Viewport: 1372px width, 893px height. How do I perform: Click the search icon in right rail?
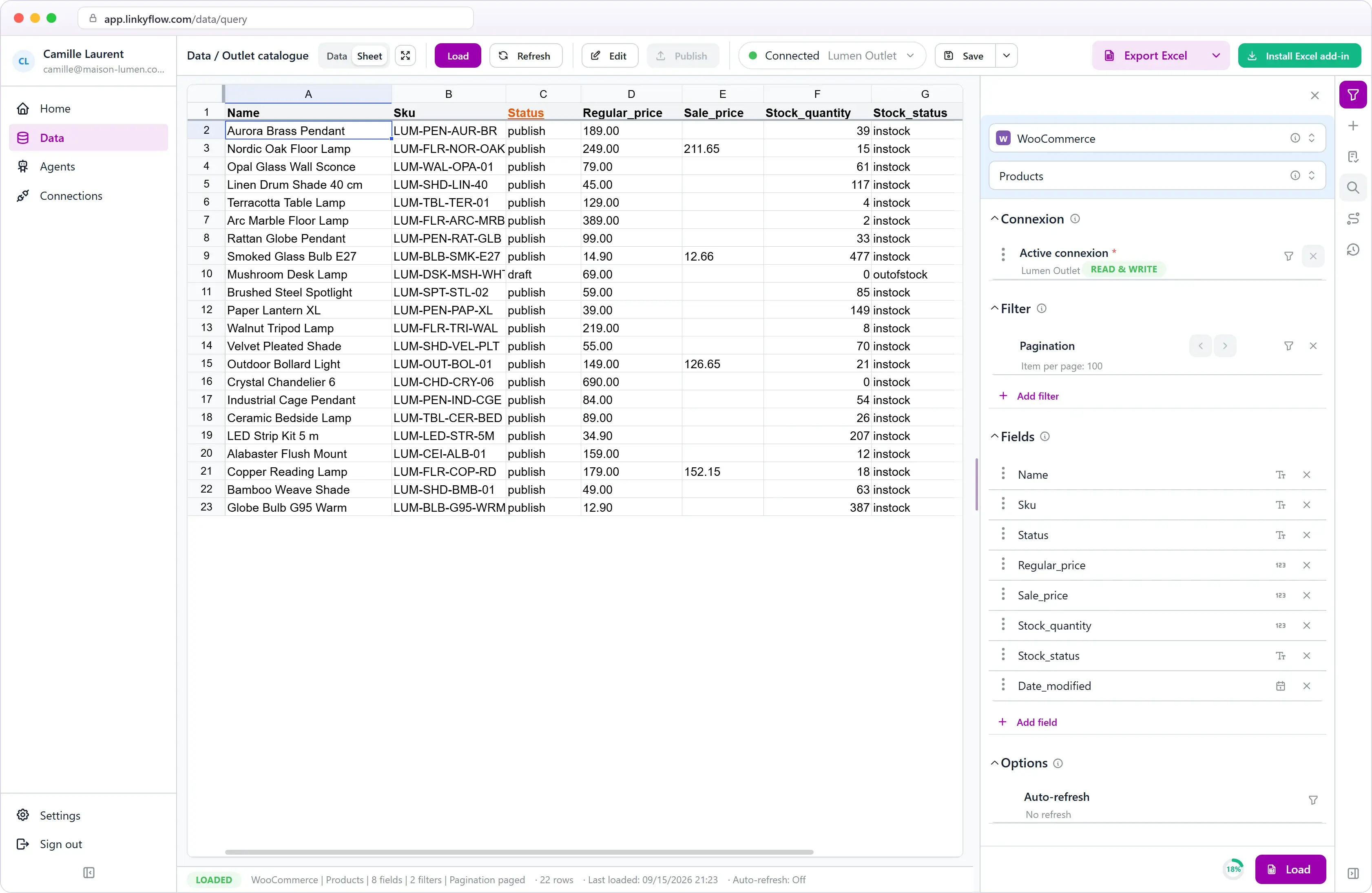click(x=1352, y=187)
